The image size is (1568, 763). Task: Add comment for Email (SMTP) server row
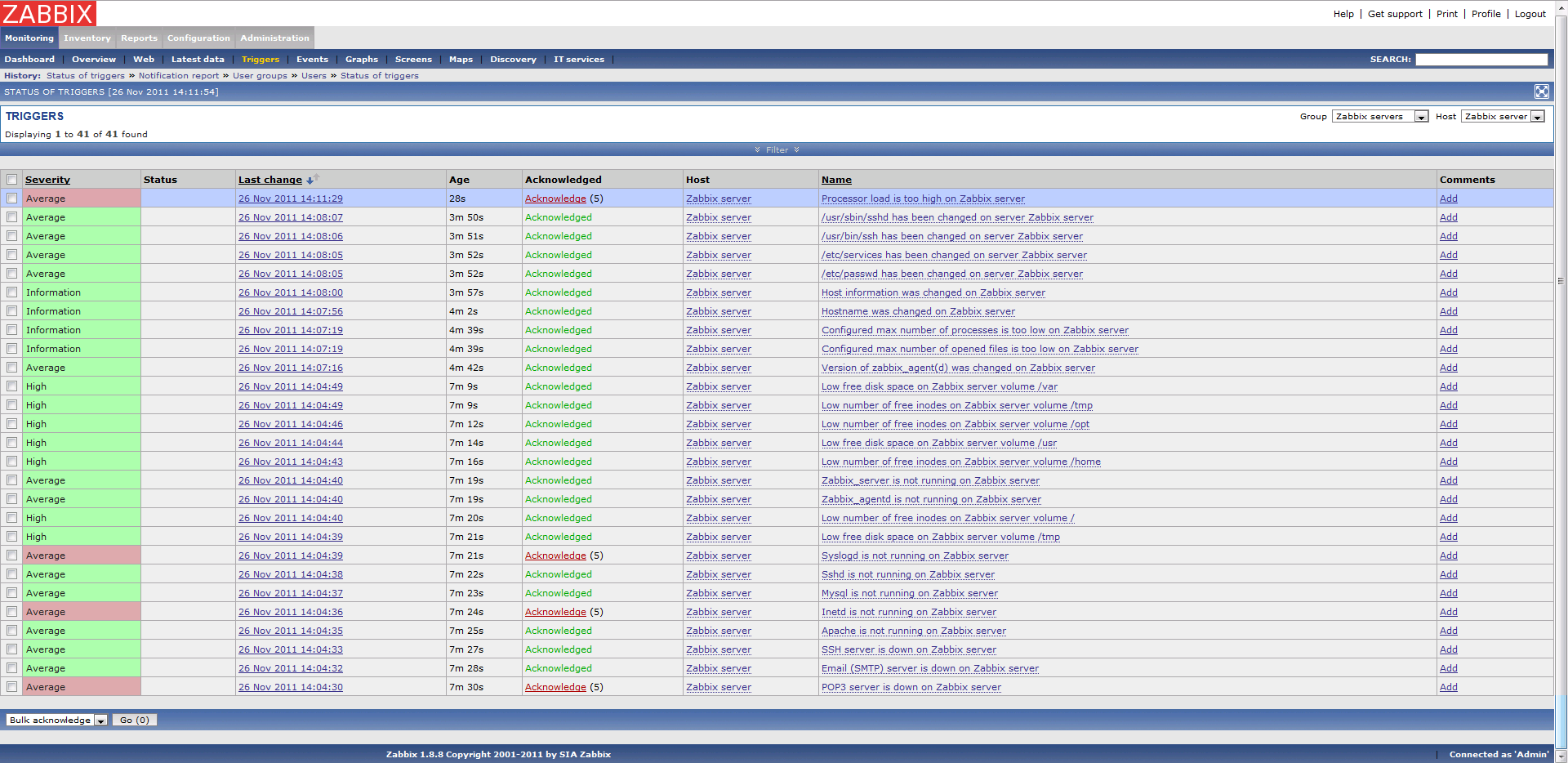point(1449,668)
